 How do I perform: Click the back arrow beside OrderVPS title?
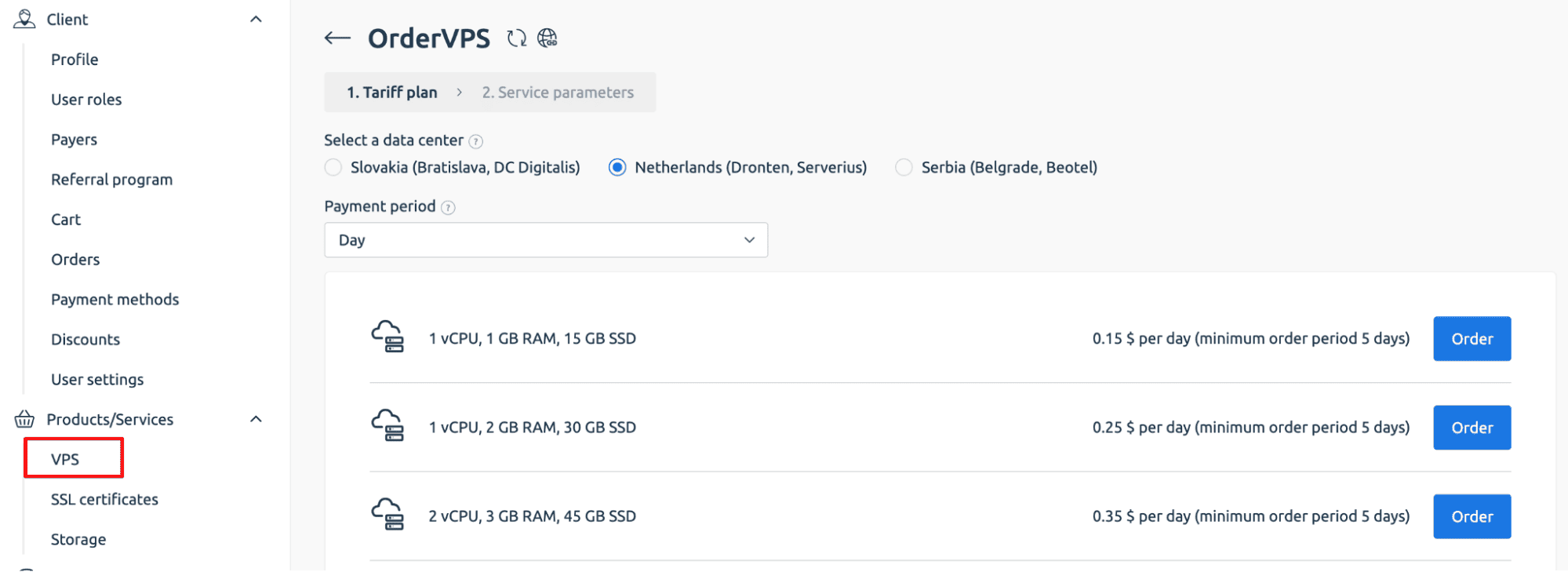(x=336, y=37)
